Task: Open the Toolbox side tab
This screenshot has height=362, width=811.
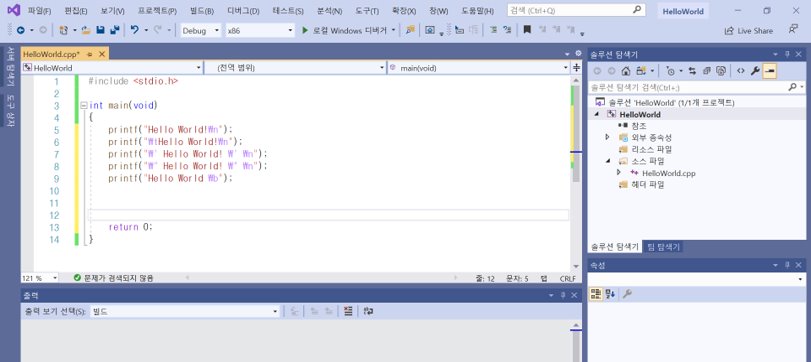Action: 10,111
